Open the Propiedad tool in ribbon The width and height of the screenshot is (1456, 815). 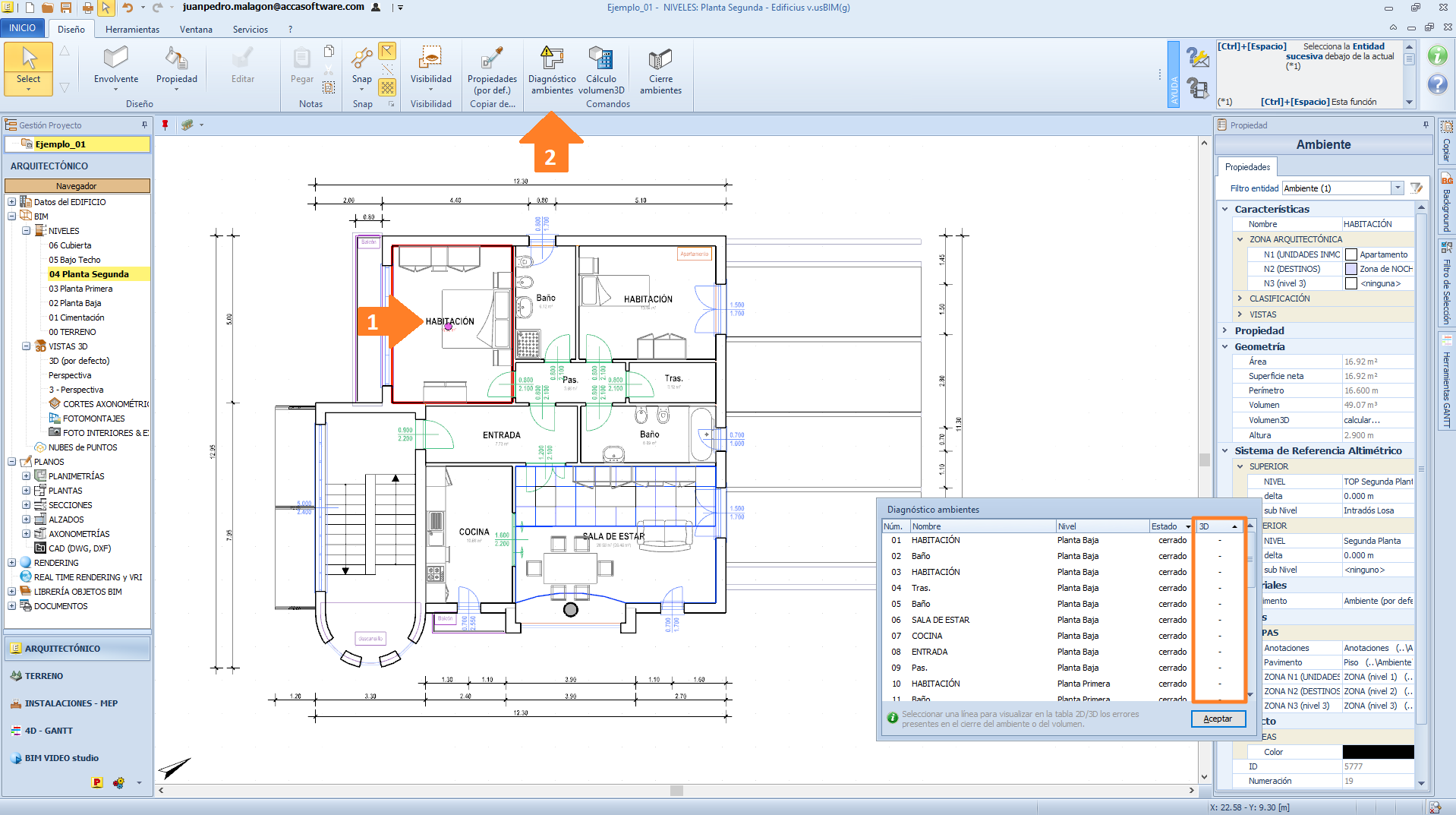point(176,59)
